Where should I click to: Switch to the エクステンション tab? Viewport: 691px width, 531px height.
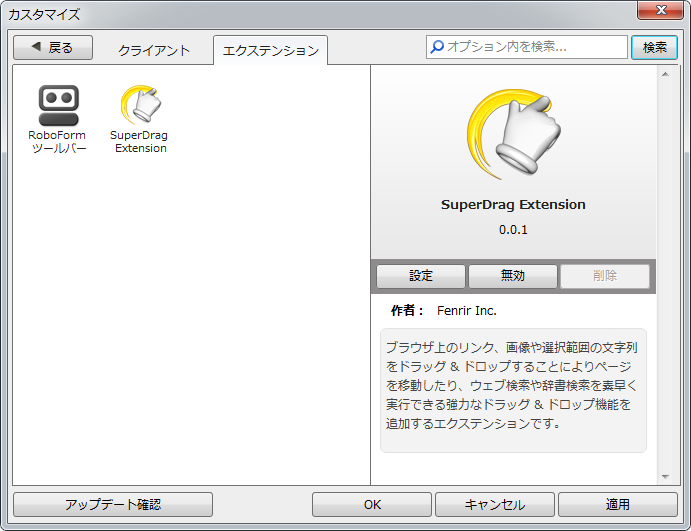[x=271, y=51]
